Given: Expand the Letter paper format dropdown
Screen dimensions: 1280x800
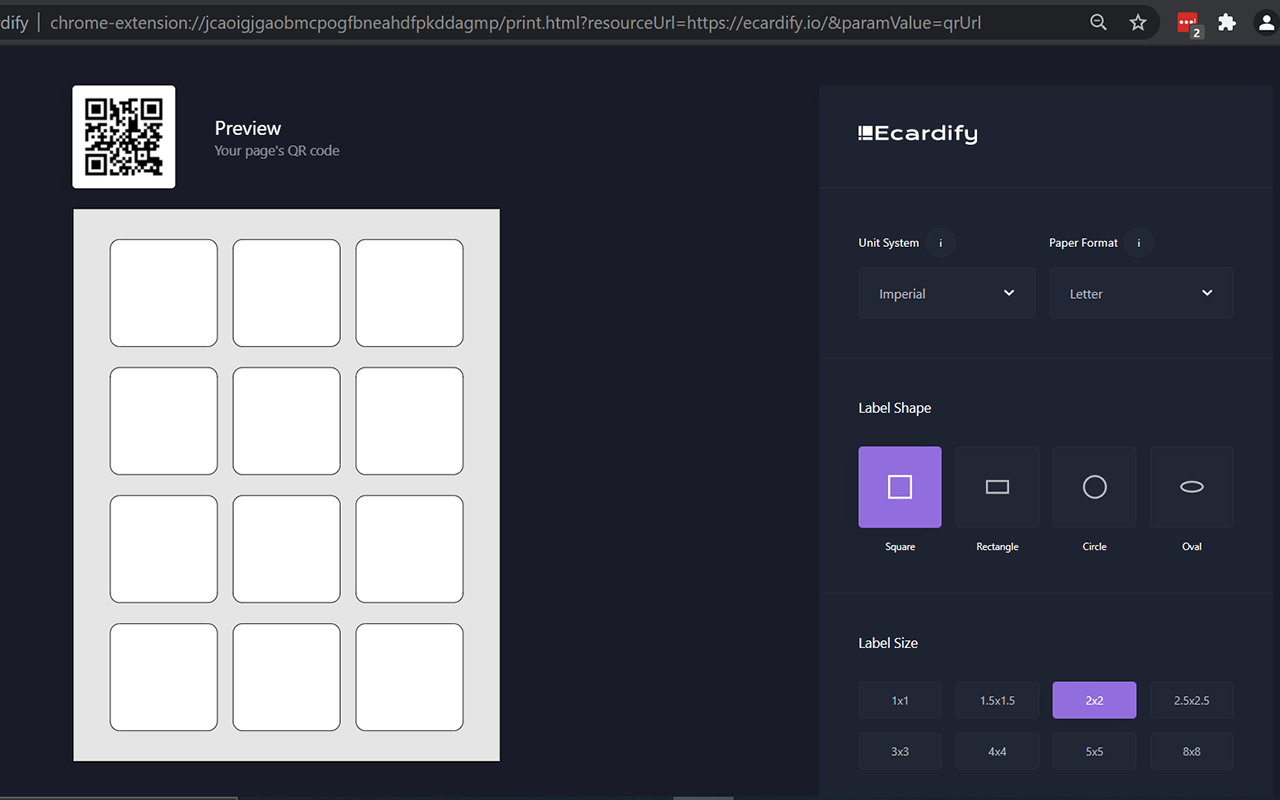Looking at the screenshot, I should [x=1141, y=293].
